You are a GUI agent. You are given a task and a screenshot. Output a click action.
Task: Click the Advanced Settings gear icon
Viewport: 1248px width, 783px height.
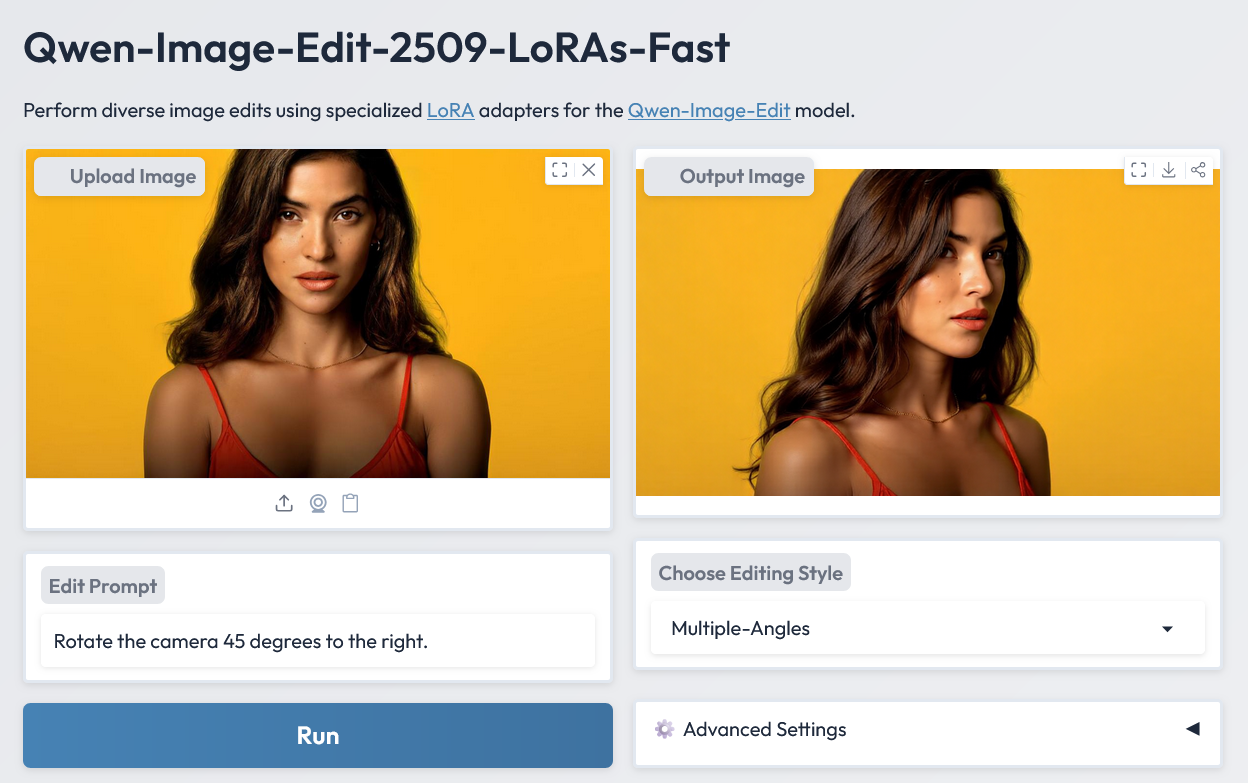pyautogui.click(x=664, y=729)
